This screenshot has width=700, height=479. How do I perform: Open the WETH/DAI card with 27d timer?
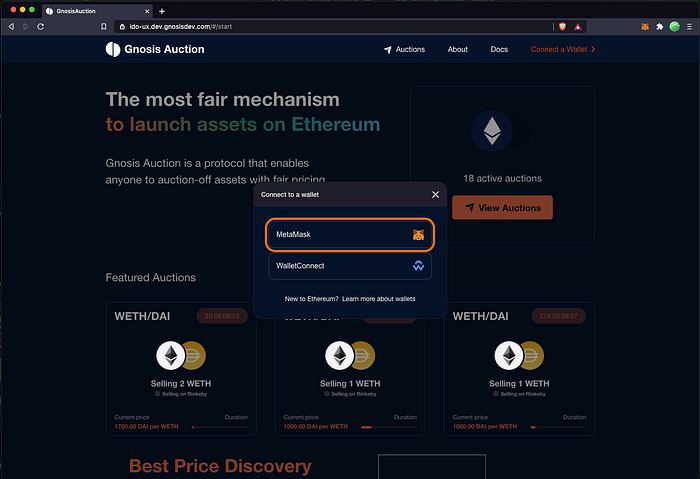(x=519, y=369)
